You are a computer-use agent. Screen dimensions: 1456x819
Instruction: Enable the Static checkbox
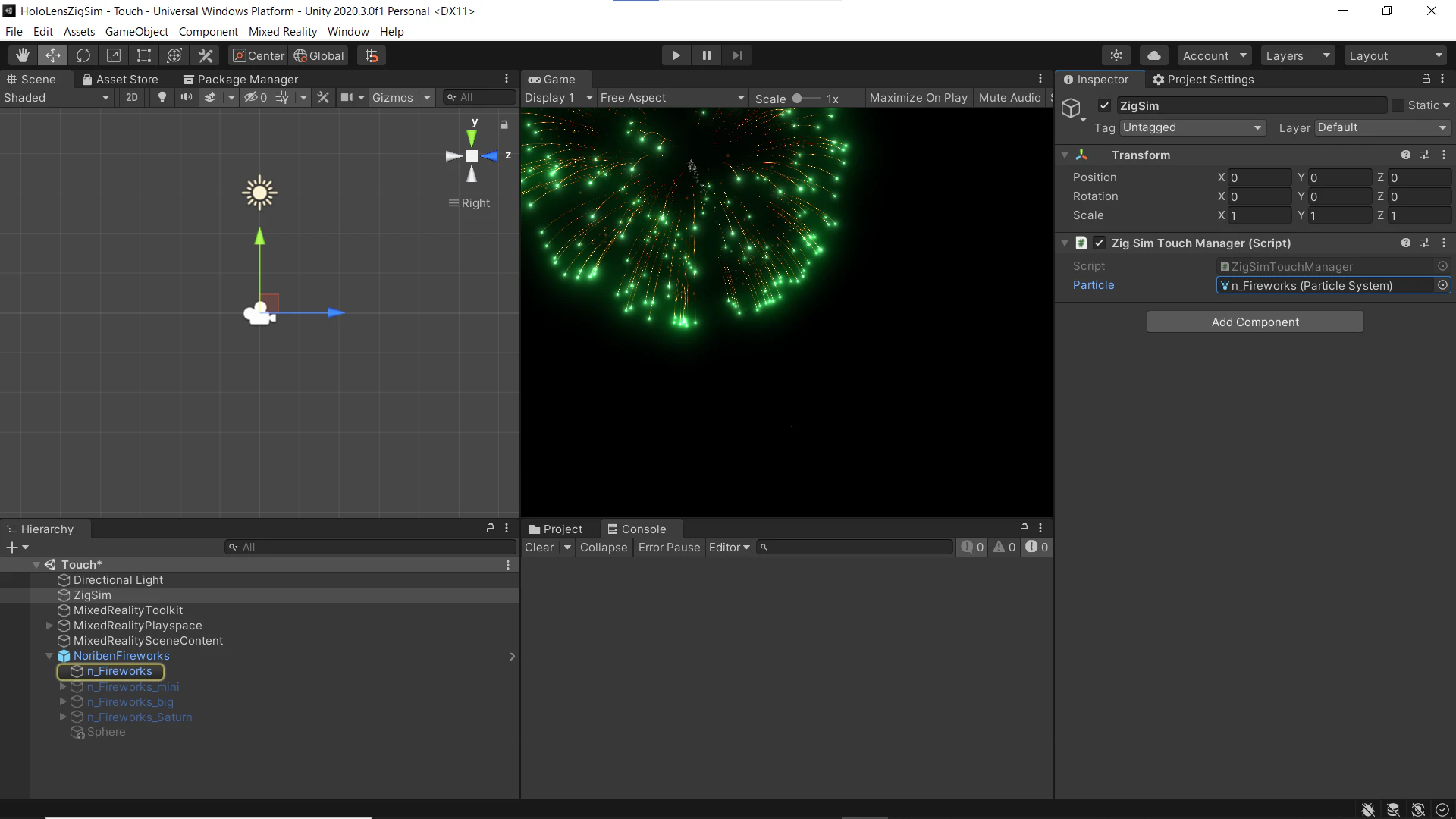[1398, 105]
